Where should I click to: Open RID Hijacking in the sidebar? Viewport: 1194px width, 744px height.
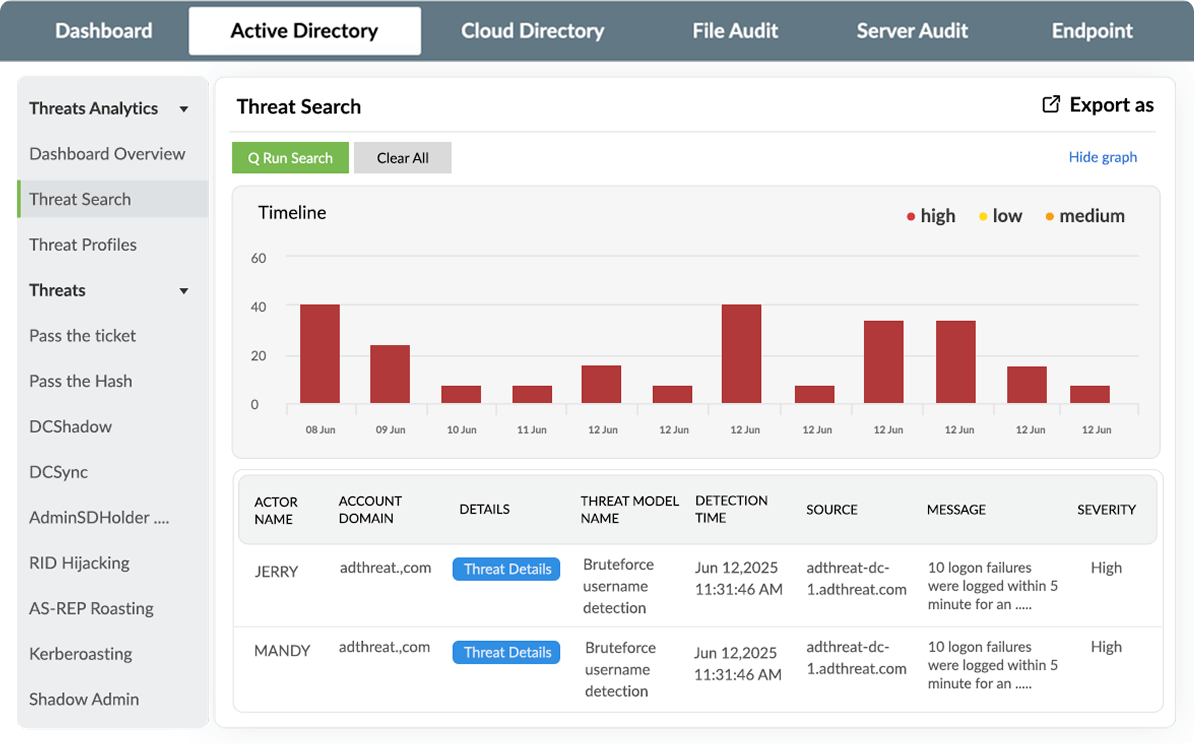79,563
